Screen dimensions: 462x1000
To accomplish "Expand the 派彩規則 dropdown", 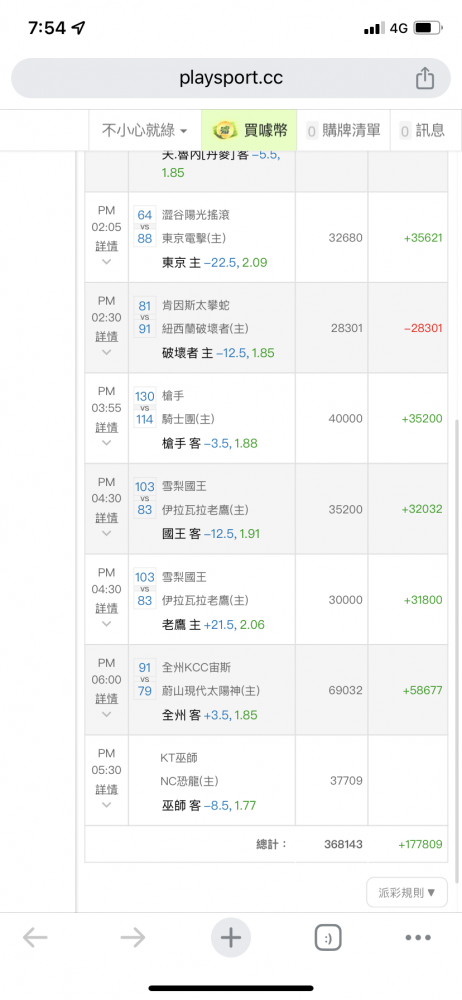I will point(406,892).
